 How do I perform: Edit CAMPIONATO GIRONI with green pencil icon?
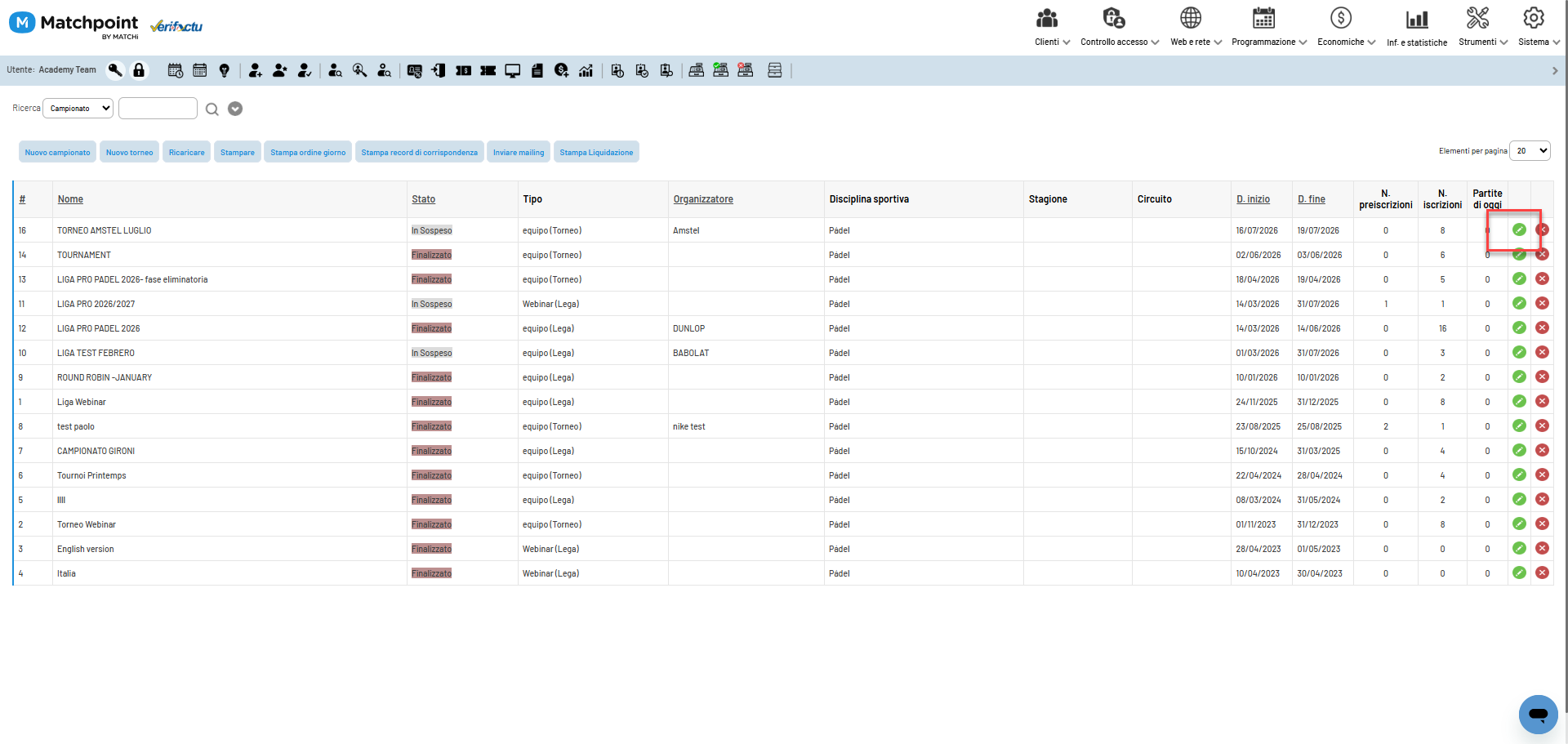(1519, 451)
